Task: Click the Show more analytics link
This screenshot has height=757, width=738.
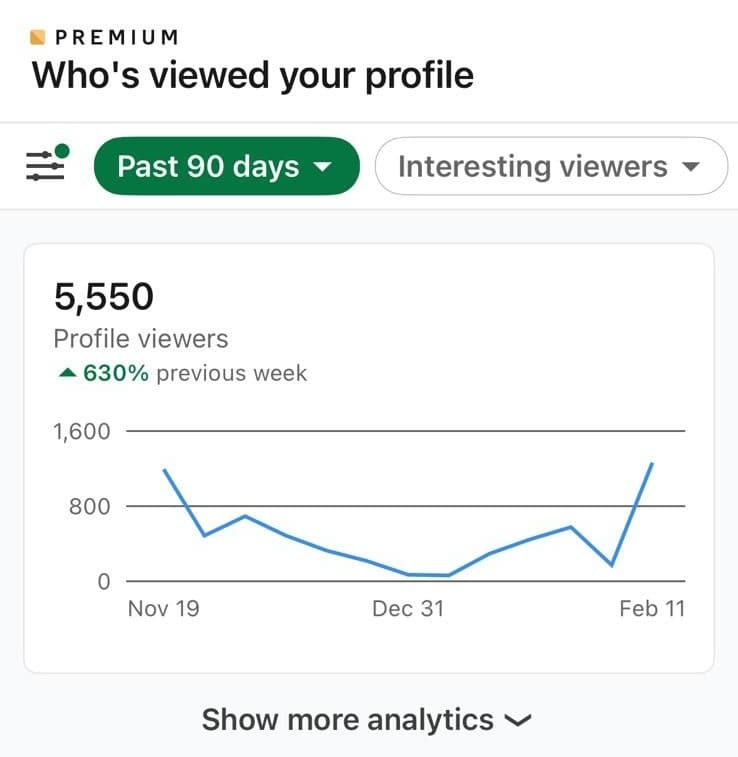Action: pos(348,719)
